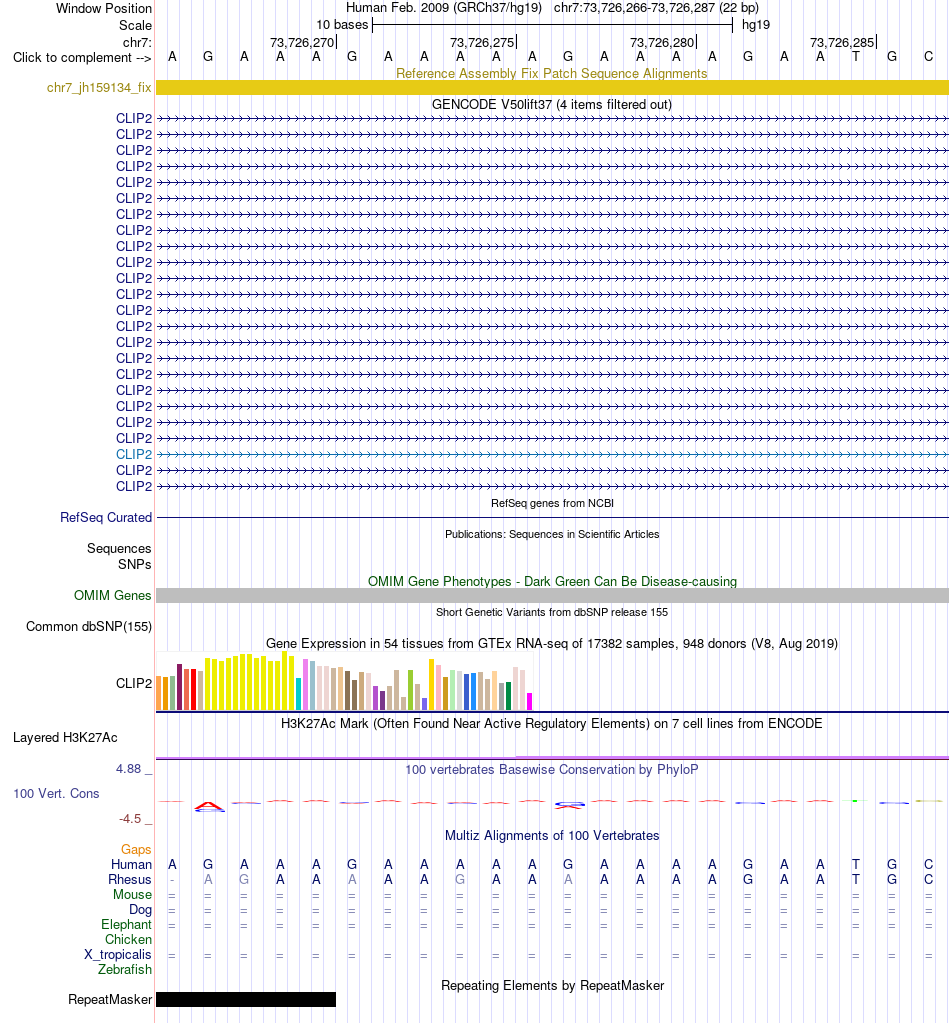950x1023 pixels.
Task: Click the Dog species label
Action: click(x=140, y=909)
